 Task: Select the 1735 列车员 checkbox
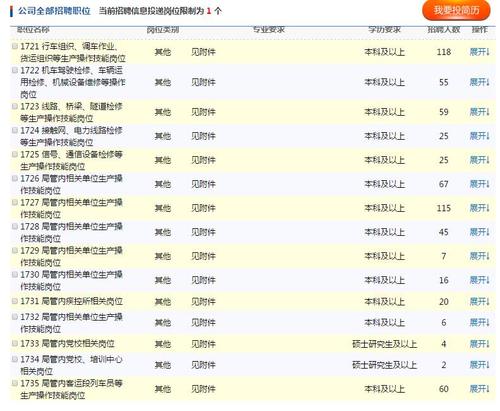coord(15,383)
